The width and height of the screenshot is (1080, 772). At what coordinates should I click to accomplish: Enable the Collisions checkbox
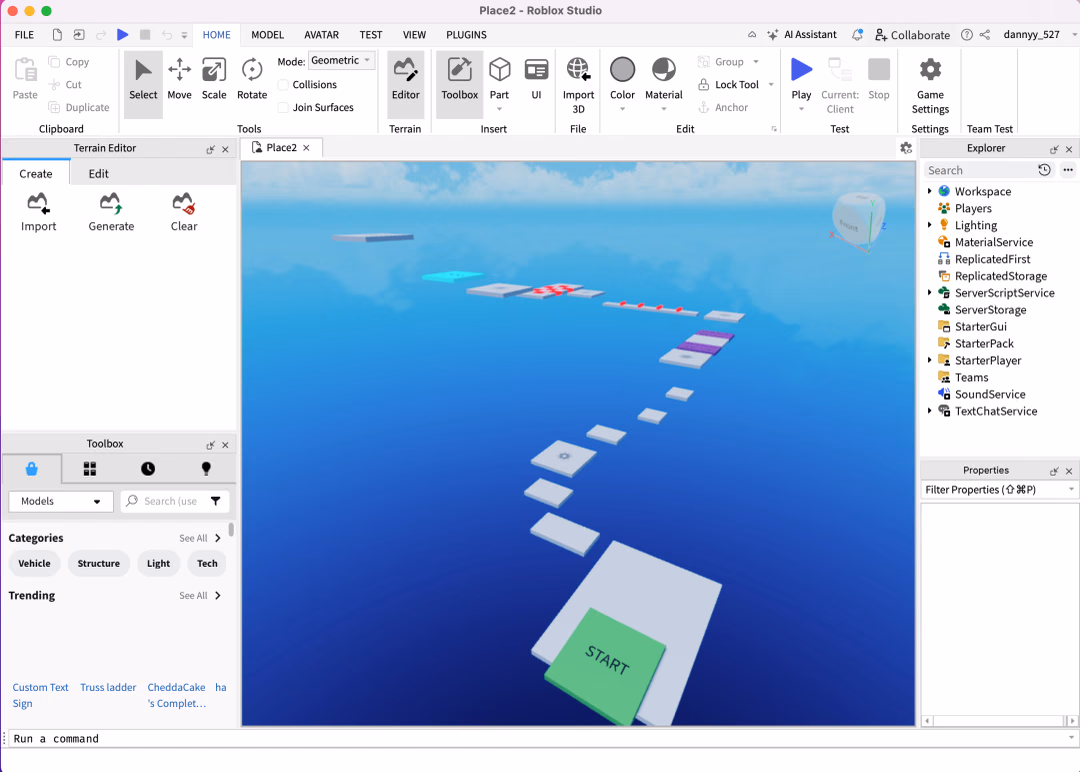[283, 85]
